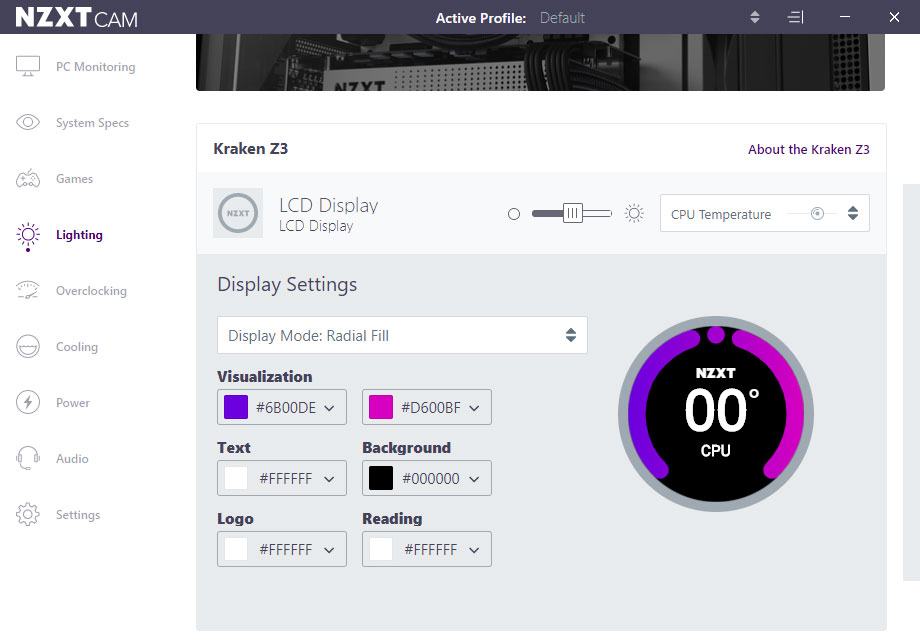Image resolution: width=920 pixels, height=640 pixels.
Task: Open the Power section label
Action: tap(73, 403)
